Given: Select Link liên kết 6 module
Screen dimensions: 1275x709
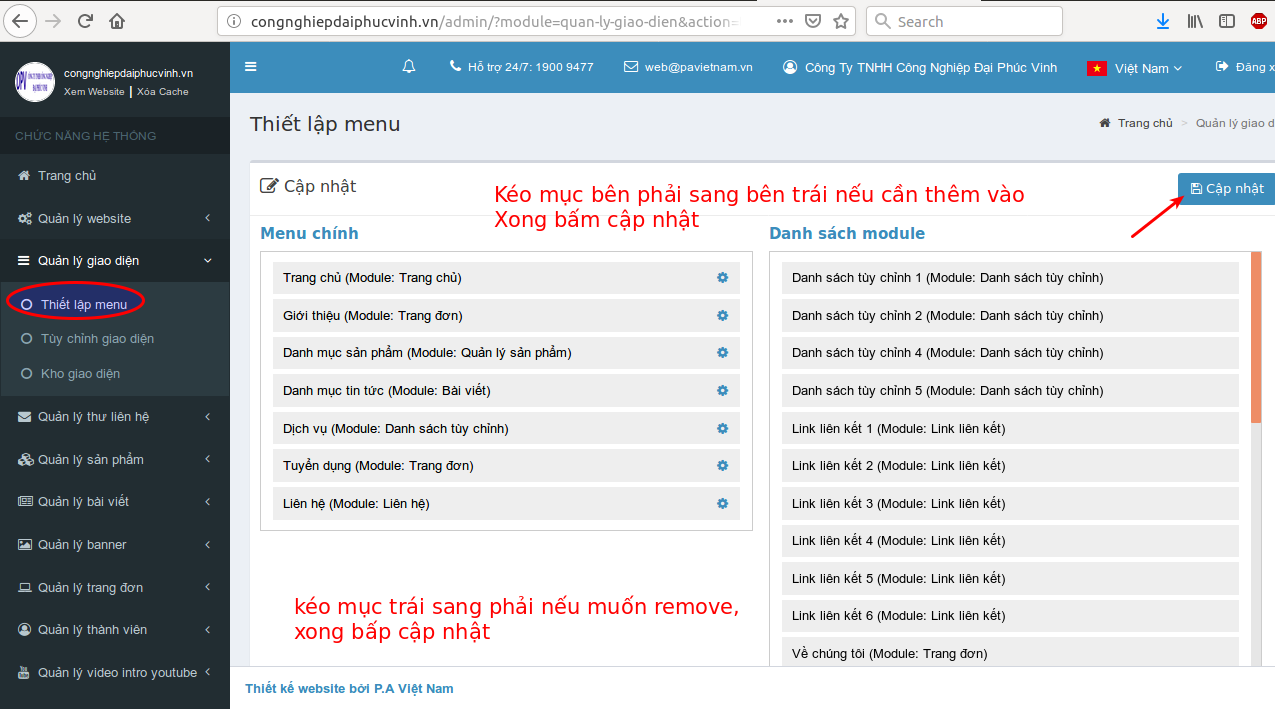Looking at the screenshot, I should click(x=1010, y=616).
